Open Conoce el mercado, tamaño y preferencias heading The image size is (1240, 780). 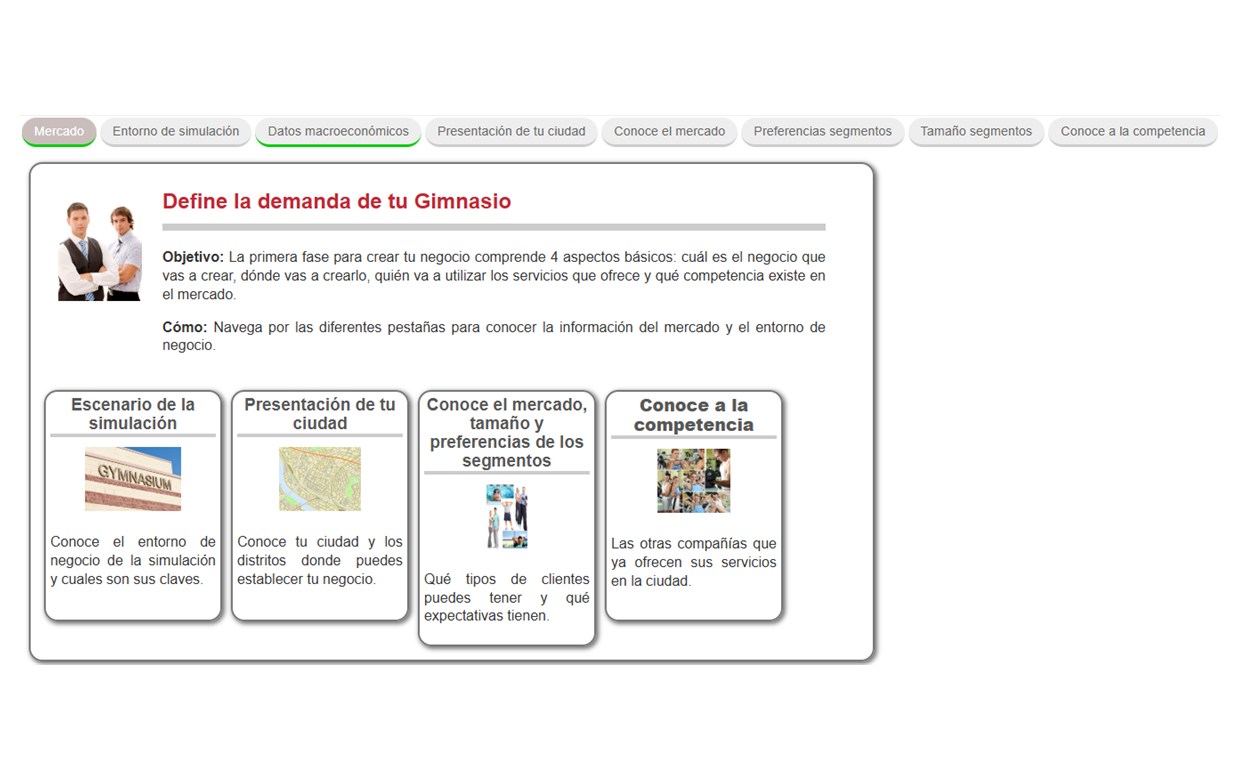click(x=507, y=433)
